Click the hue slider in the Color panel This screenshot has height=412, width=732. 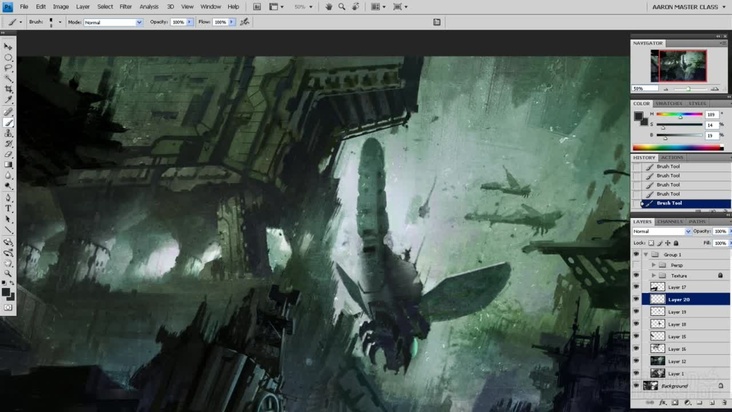pyautogui.click(x=679, y=114)
